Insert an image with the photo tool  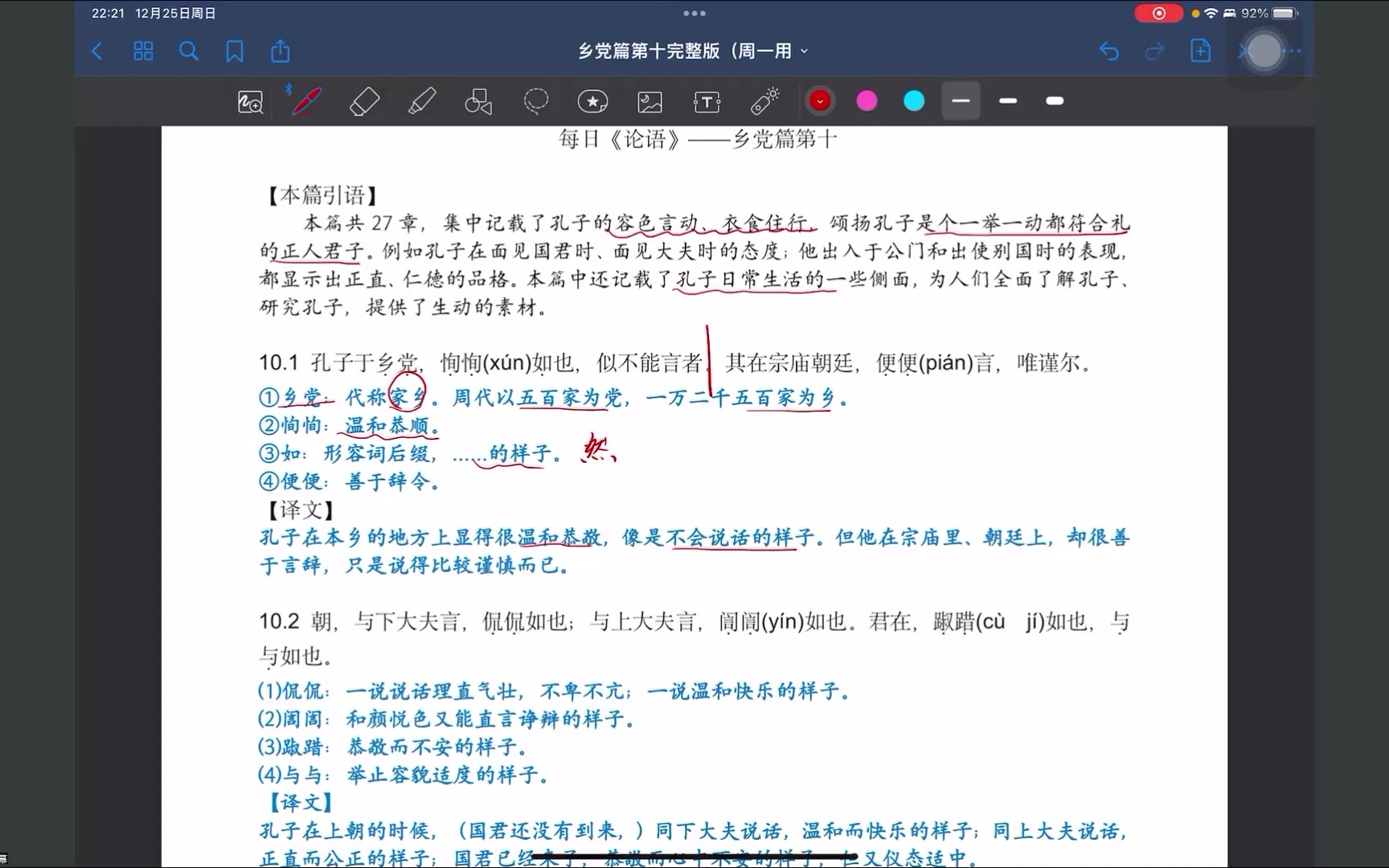point(649,102)
